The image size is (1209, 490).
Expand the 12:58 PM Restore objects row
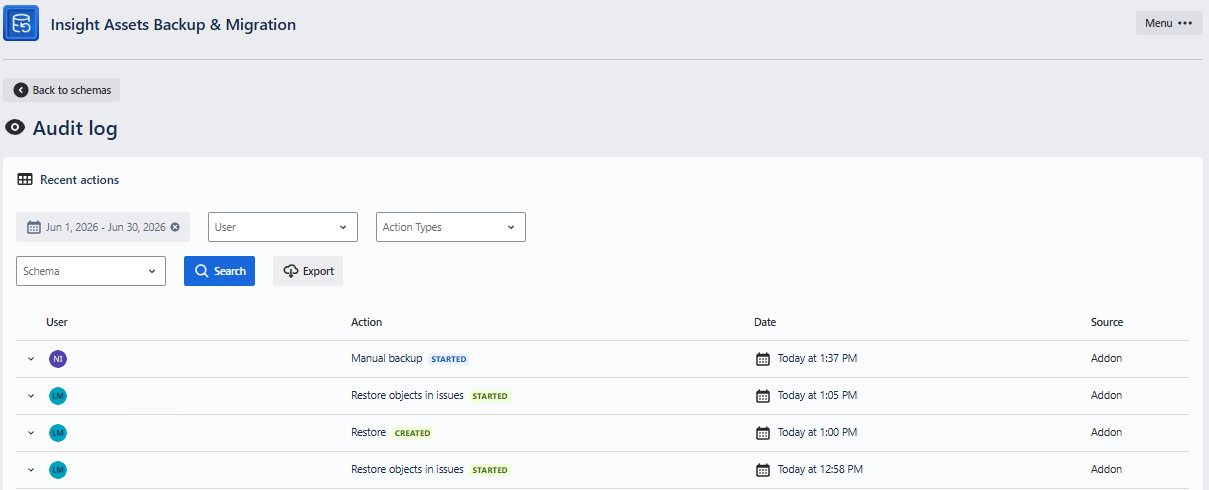(x=31, y=470)
